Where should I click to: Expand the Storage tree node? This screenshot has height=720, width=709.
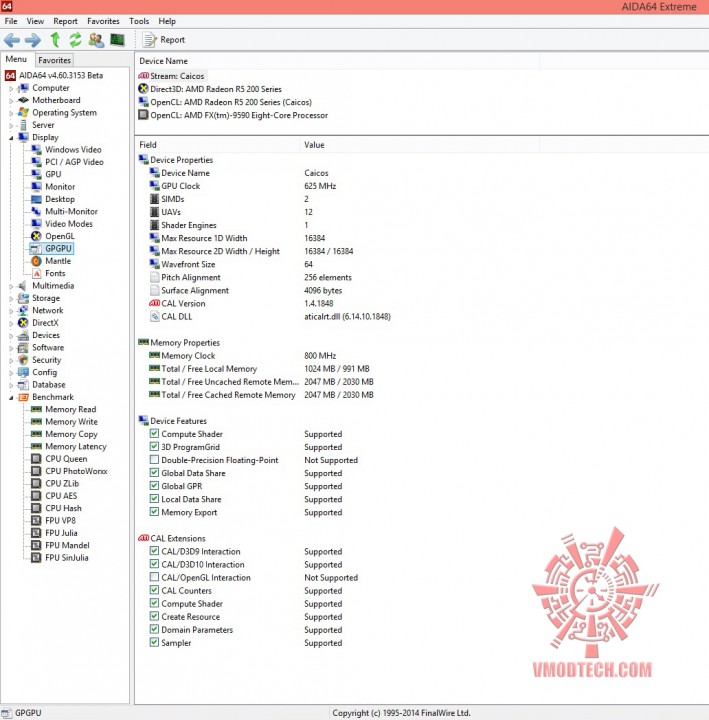[11, 299]
